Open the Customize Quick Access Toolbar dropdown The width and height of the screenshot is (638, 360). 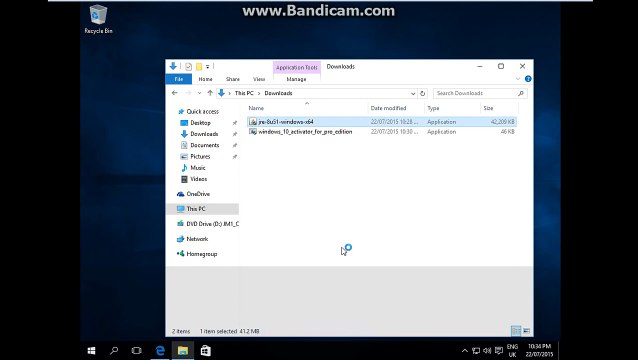pos(208,66)
